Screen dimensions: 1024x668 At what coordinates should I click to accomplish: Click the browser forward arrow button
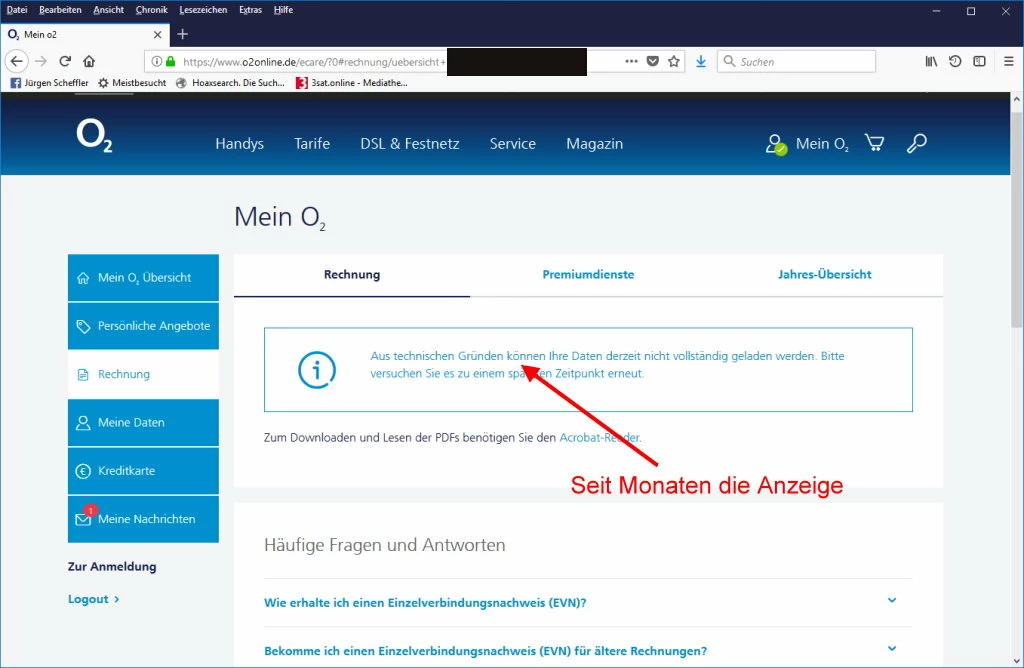click(40, 61)
